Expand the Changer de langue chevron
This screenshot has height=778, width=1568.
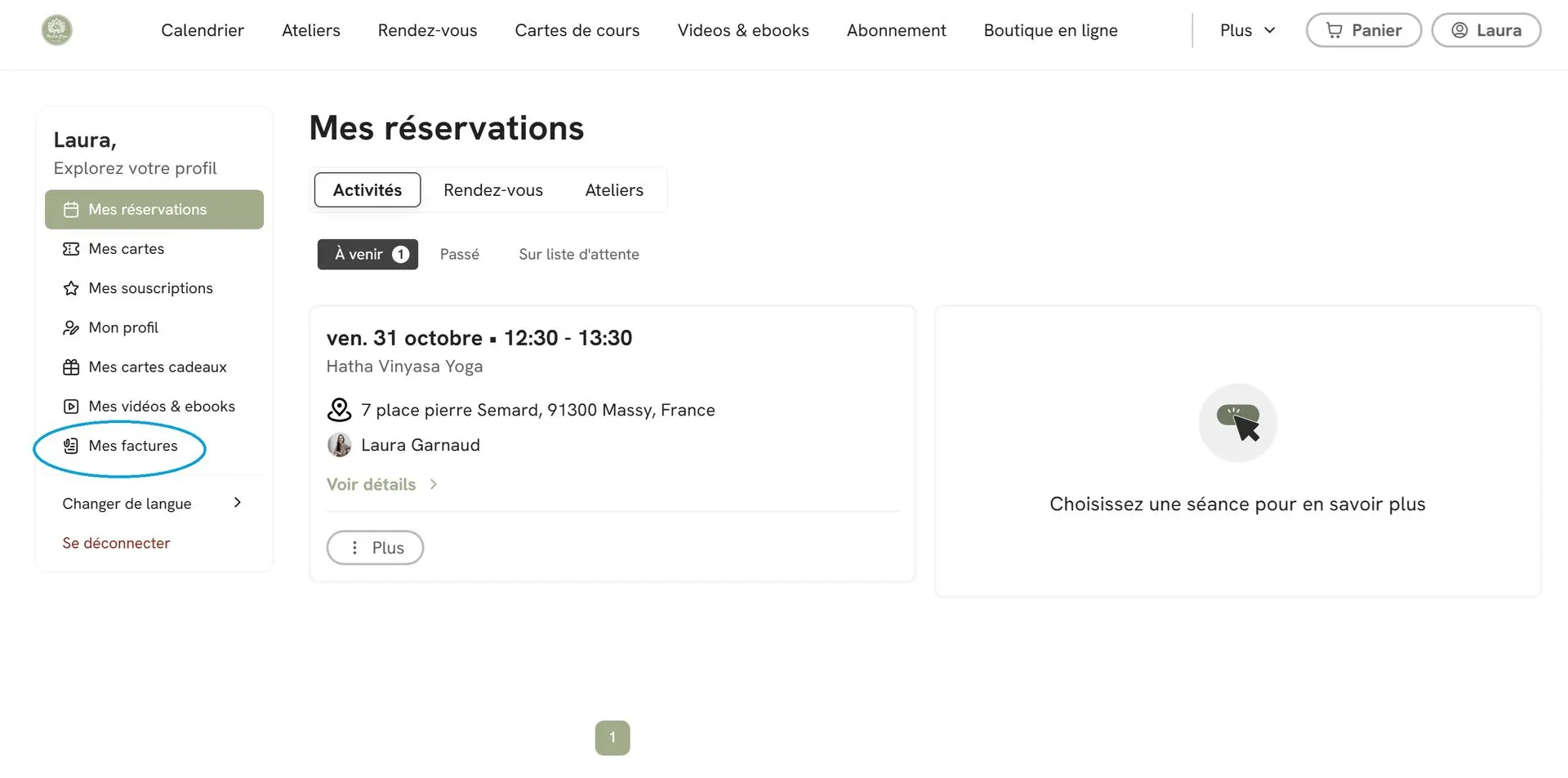pyautogui.click(x=238, y=503)
